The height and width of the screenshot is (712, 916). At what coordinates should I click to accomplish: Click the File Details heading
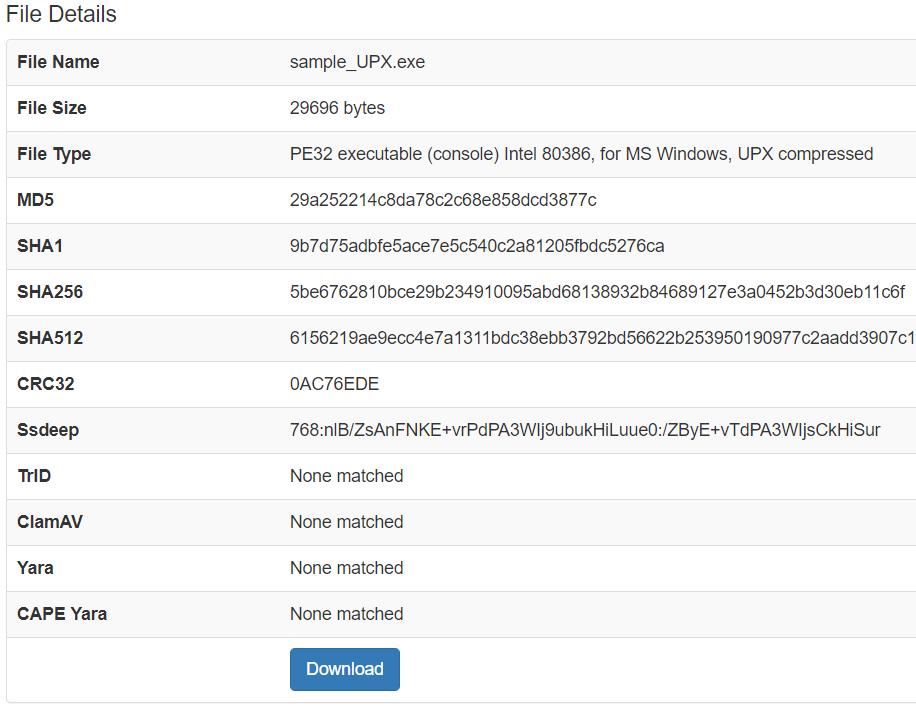pyautogui.click(x=61, y=15)
